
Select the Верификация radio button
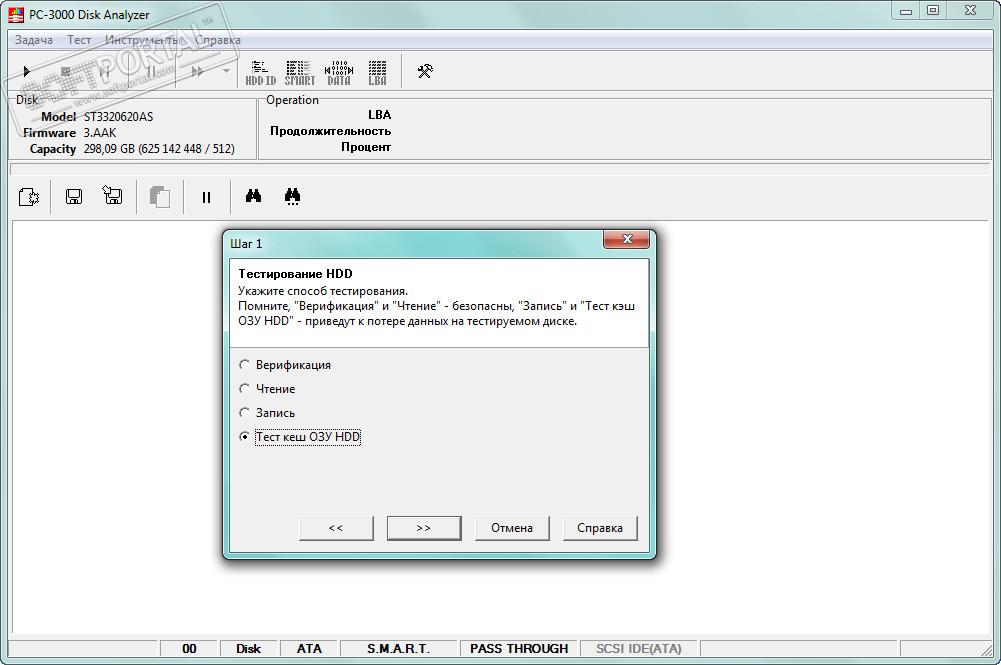click(285, 365)
